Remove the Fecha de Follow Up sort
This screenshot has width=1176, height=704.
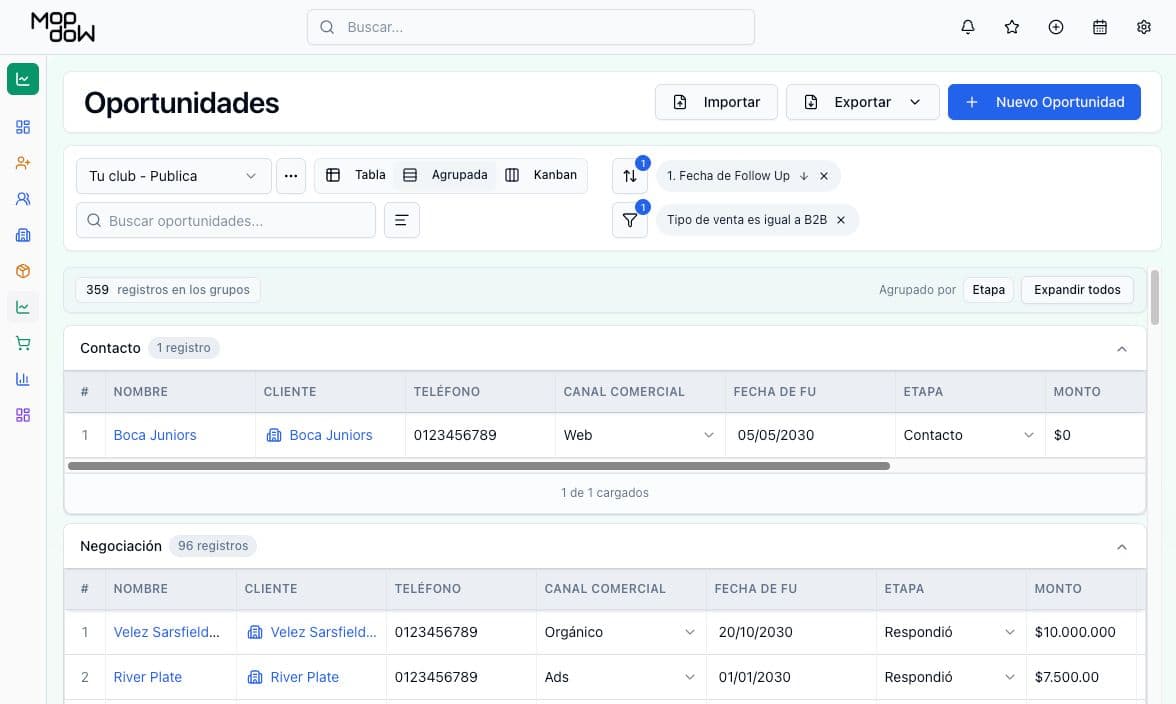[x=824, y=176]
